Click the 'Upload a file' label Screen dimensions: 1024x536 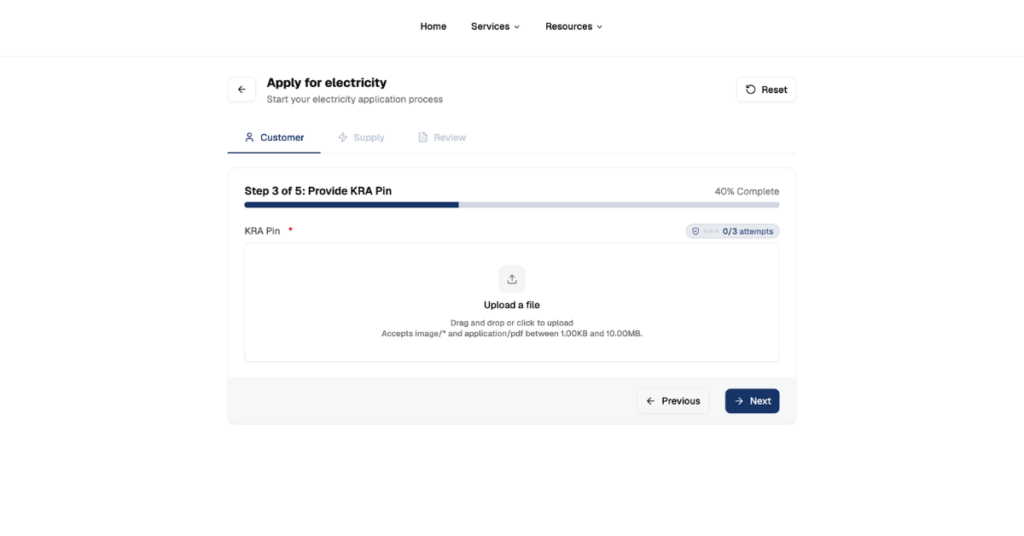512,305
